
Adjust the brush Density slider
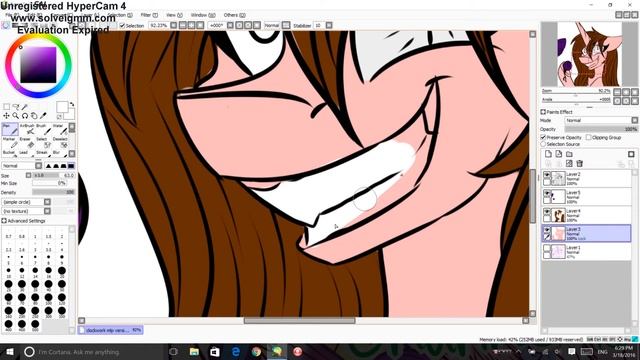pyautogui.click(x=53, y=192)
